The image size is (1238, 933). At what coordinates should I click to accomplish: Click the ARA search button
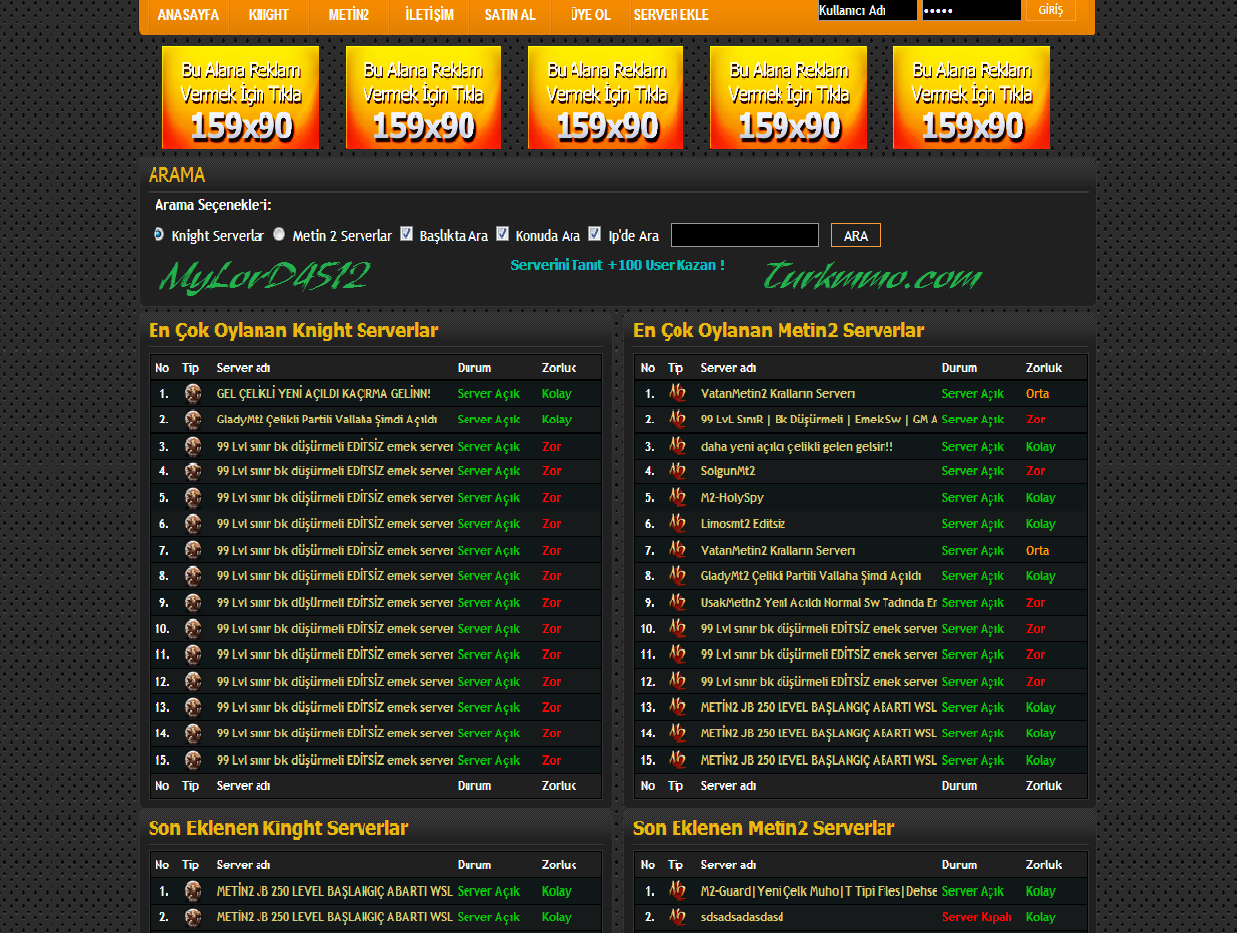tap(856, 236)
